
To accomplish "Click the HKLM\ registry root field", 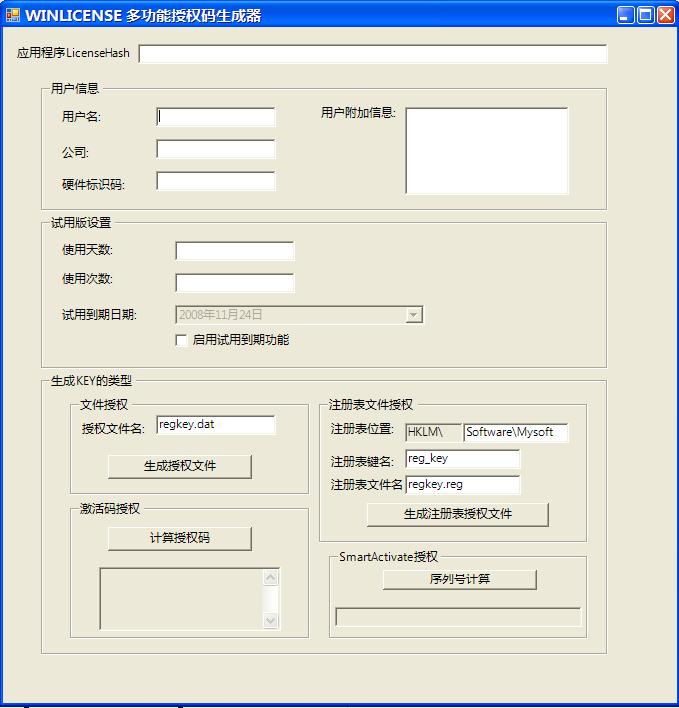I will (433, 433).
